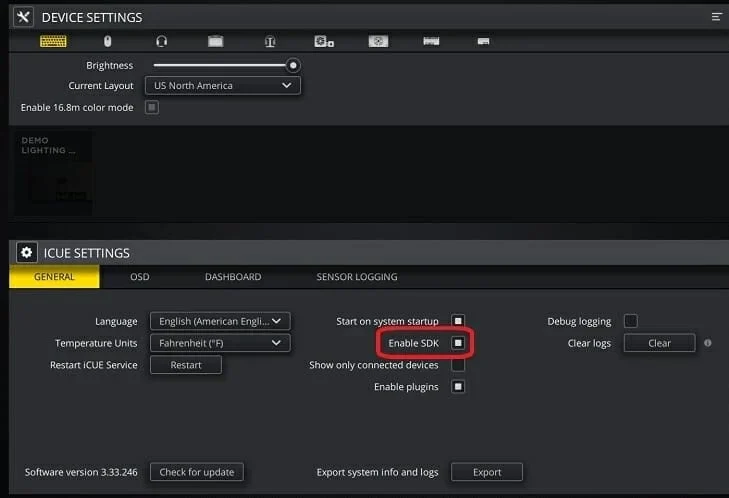Open the Sensor Logging tab
The width and height of the screenshot is (729, 498).
tap(357, 277)
